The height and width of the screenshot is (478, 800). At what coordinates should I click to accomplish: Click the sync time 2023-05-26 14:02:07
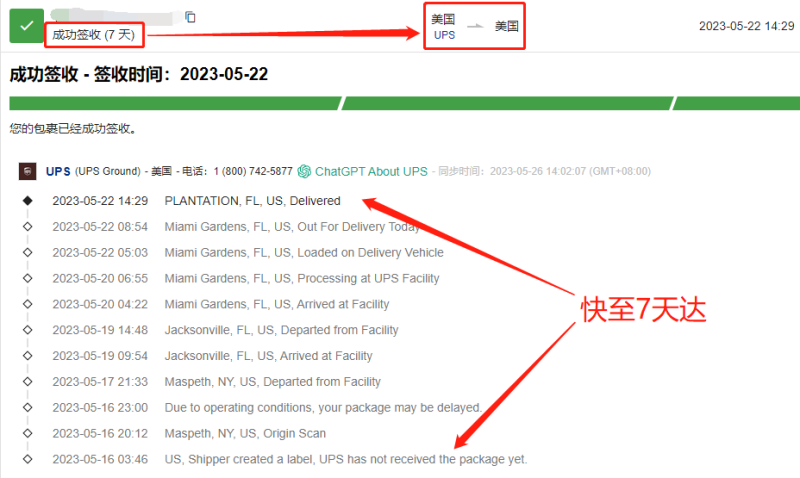(538, 171)
